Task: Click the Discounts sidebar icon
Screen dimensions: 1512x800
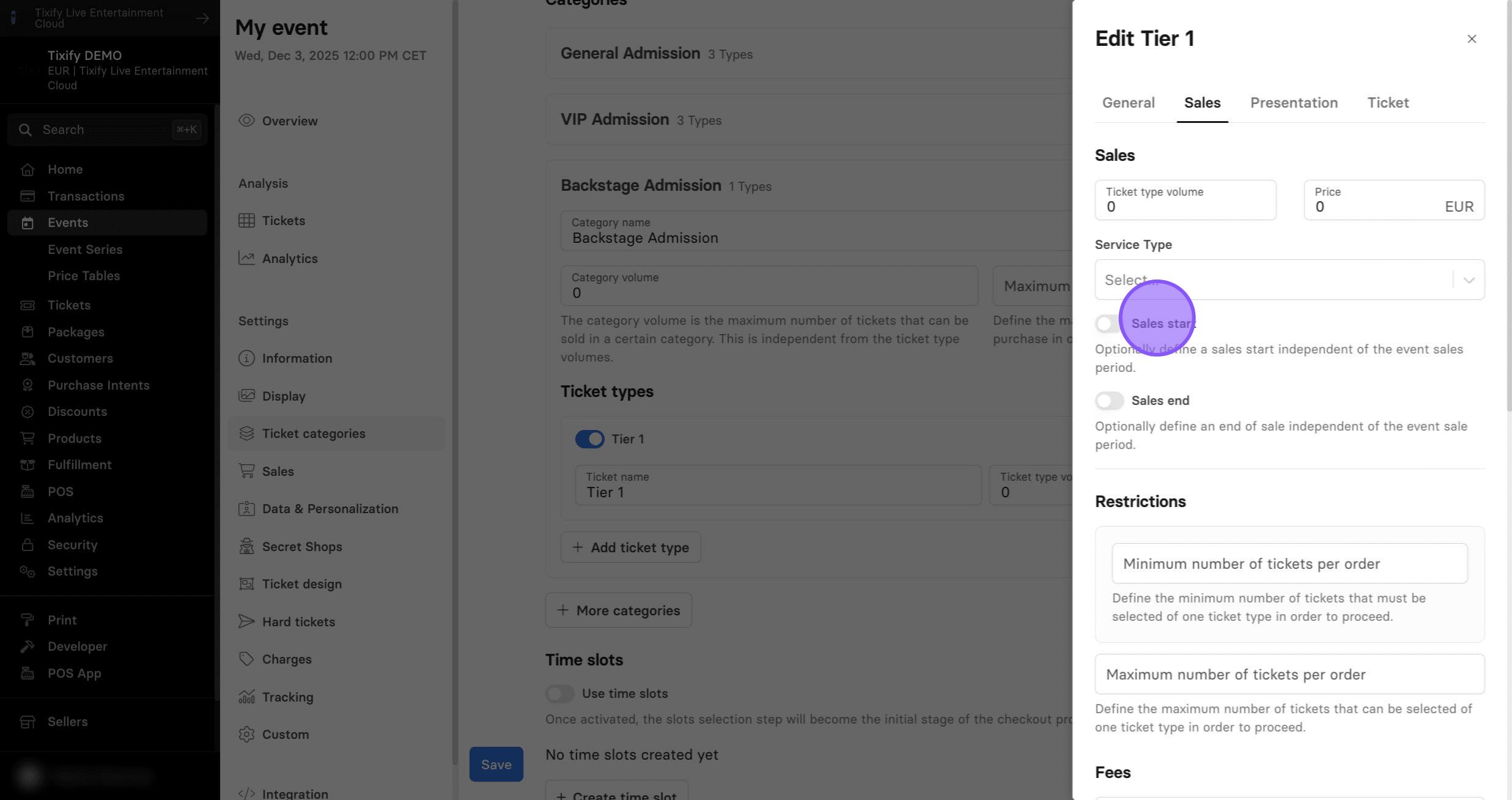Action: 28,412
